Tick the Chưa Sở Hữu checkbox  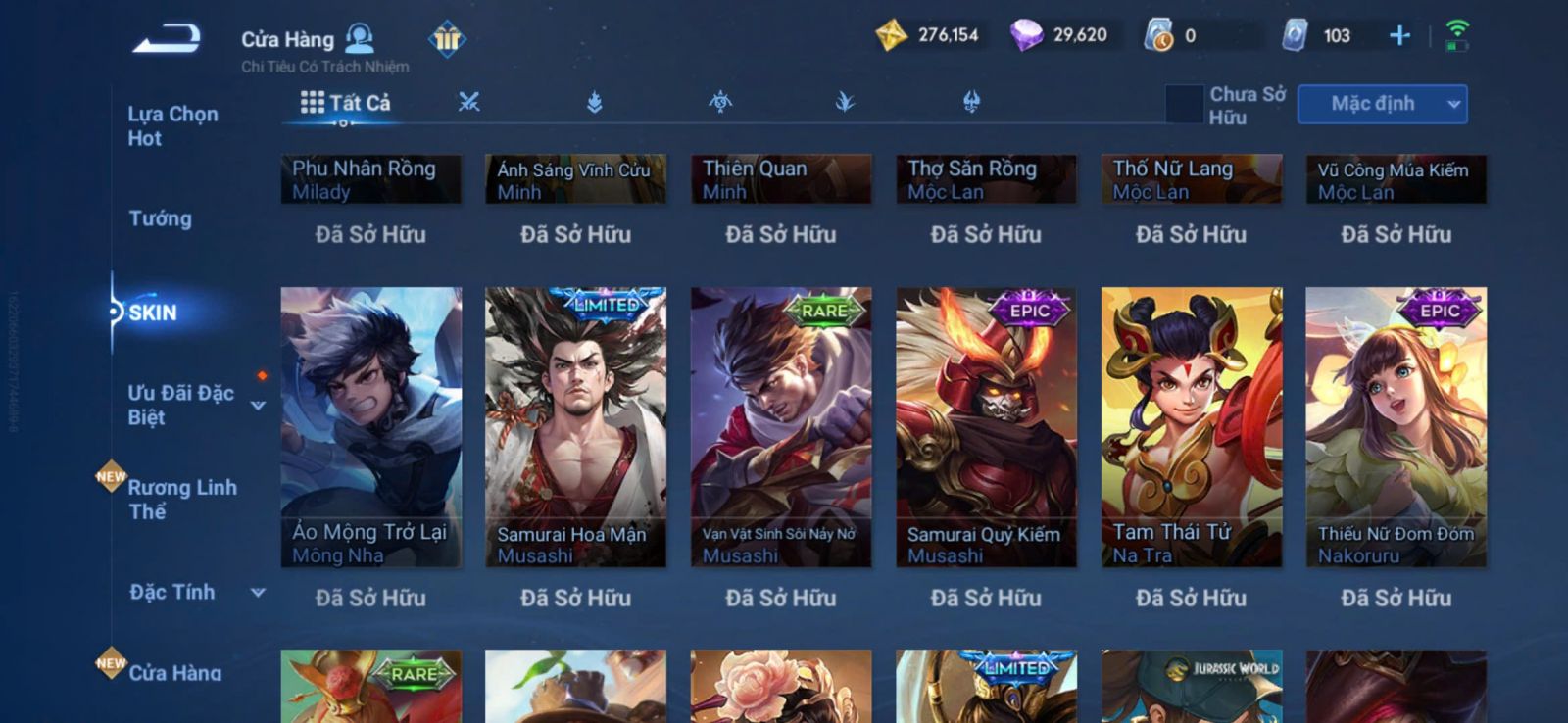tap(1184, 104)
